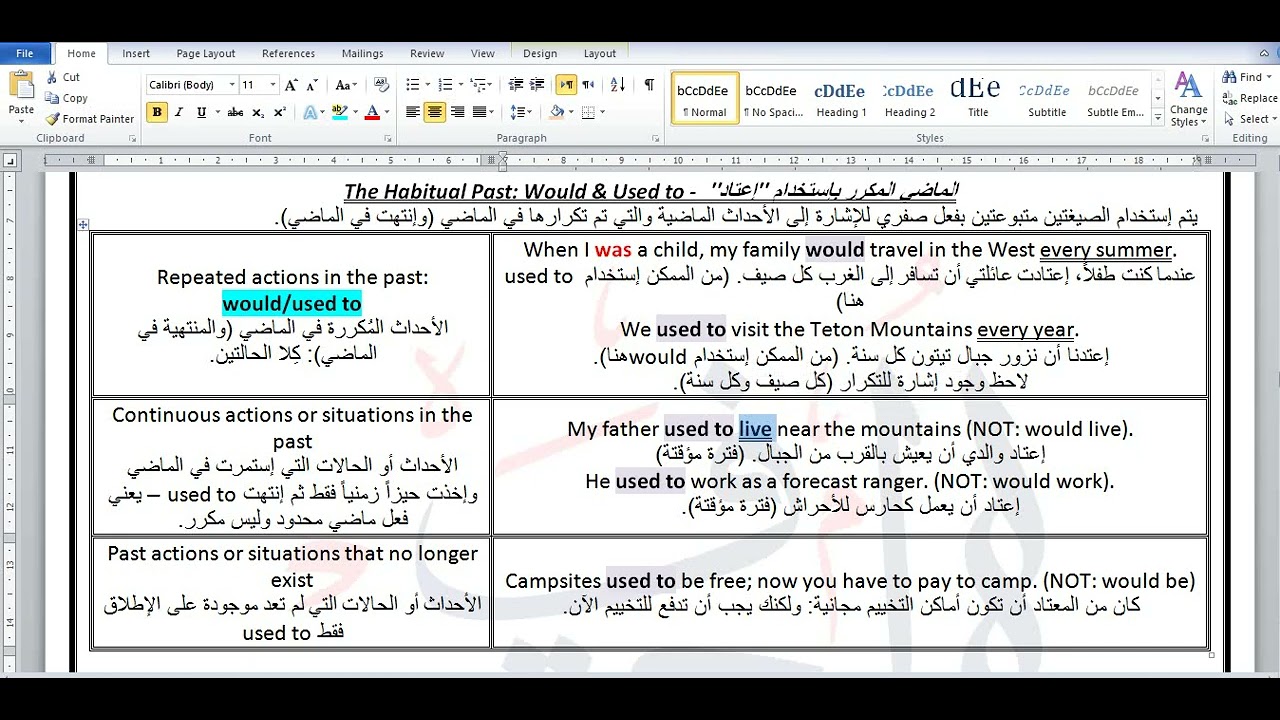Apply the Normal style
The width and height of the screenshot is (1280, 720).
pos(704,98)
